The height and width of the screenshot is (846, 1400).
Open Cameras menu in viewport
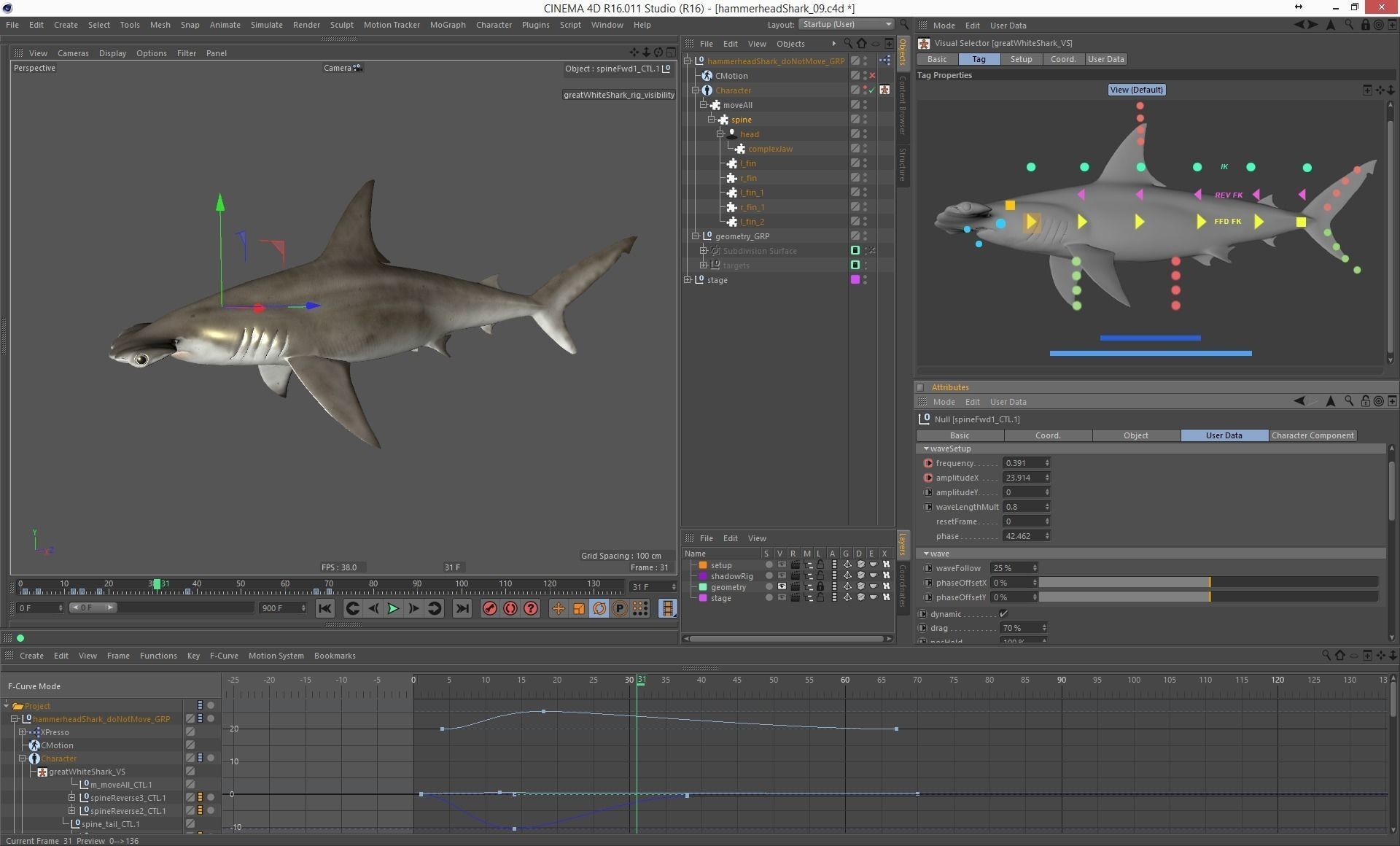point(73,53)
